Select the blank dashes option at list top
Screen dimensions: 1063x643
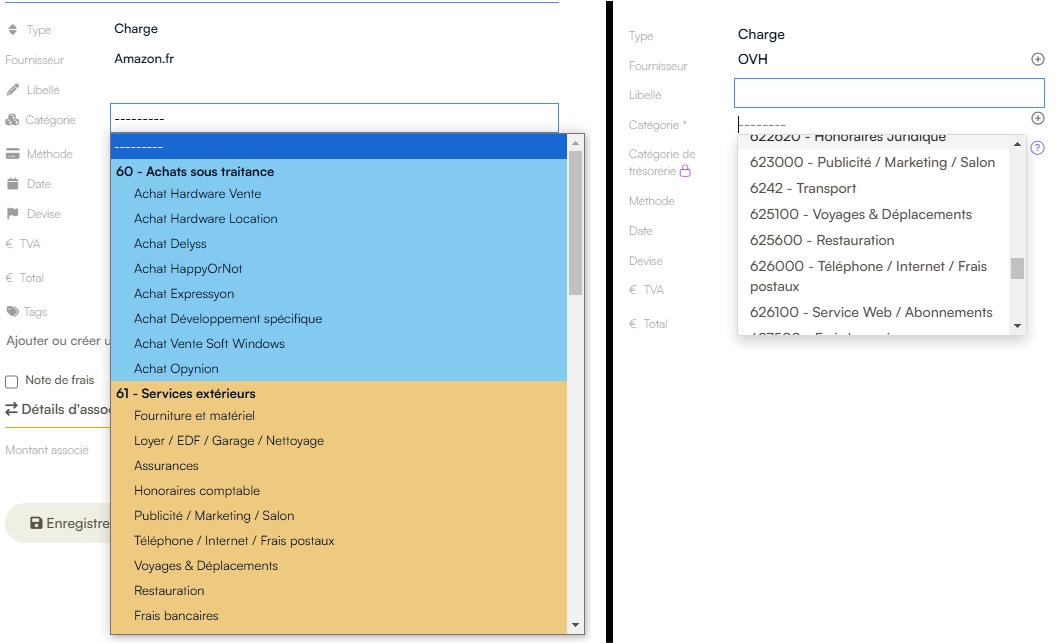click(339, 147)
